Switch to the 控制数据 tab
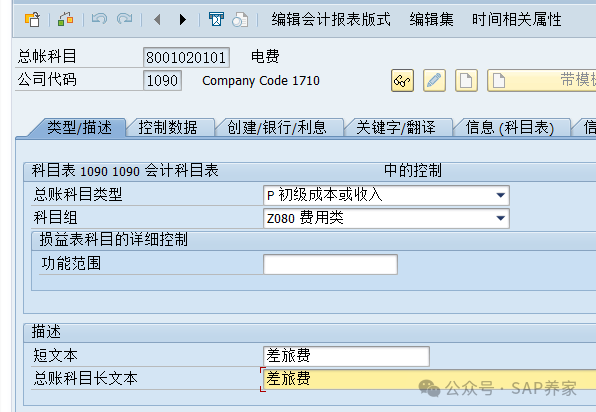Image resolution: width=596 pixels, height=412 pixels. point(168,128)
